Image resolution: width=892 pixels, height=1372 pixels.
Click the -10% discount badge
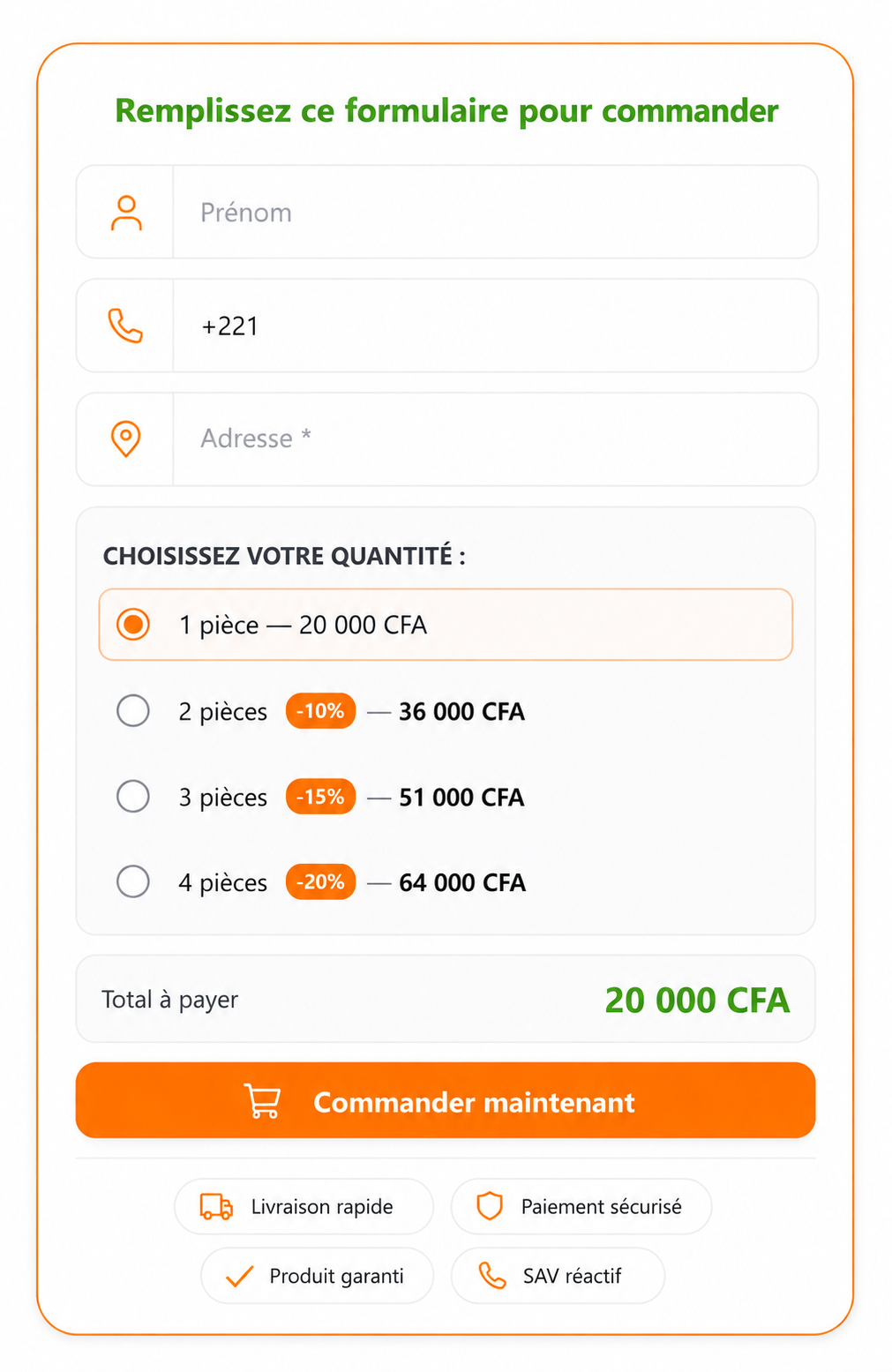coord(320,711)
